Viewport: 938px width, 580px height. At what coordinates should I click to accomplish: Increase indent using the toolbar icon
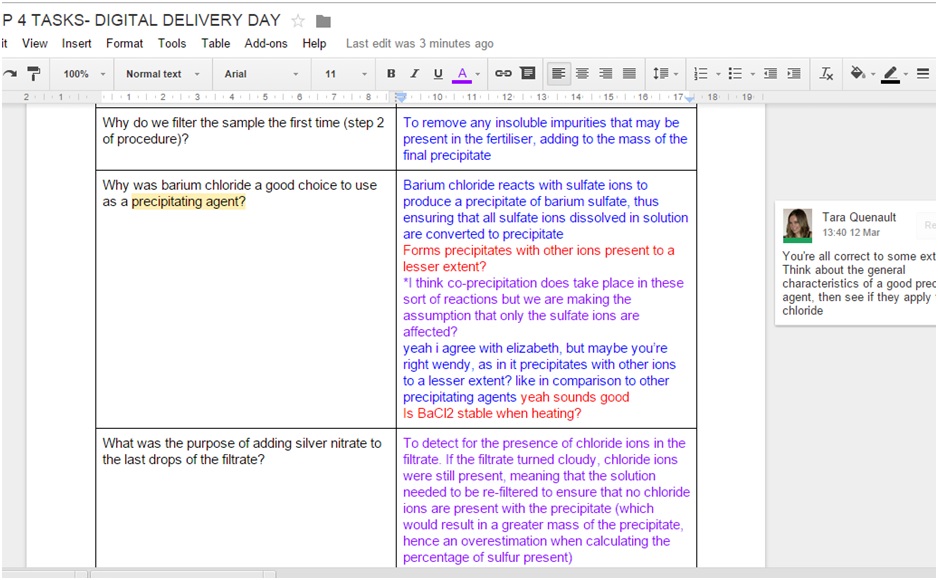click(794, 74)
